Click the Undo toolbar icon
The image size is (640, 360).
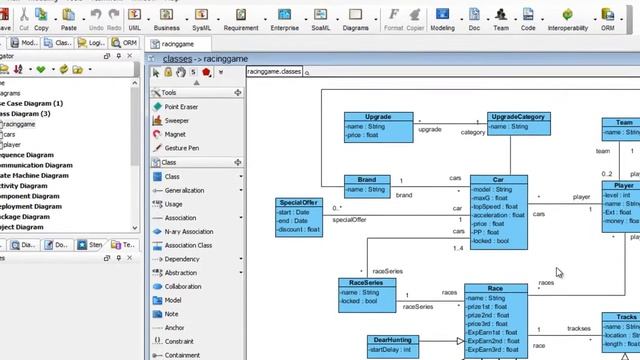96,19
